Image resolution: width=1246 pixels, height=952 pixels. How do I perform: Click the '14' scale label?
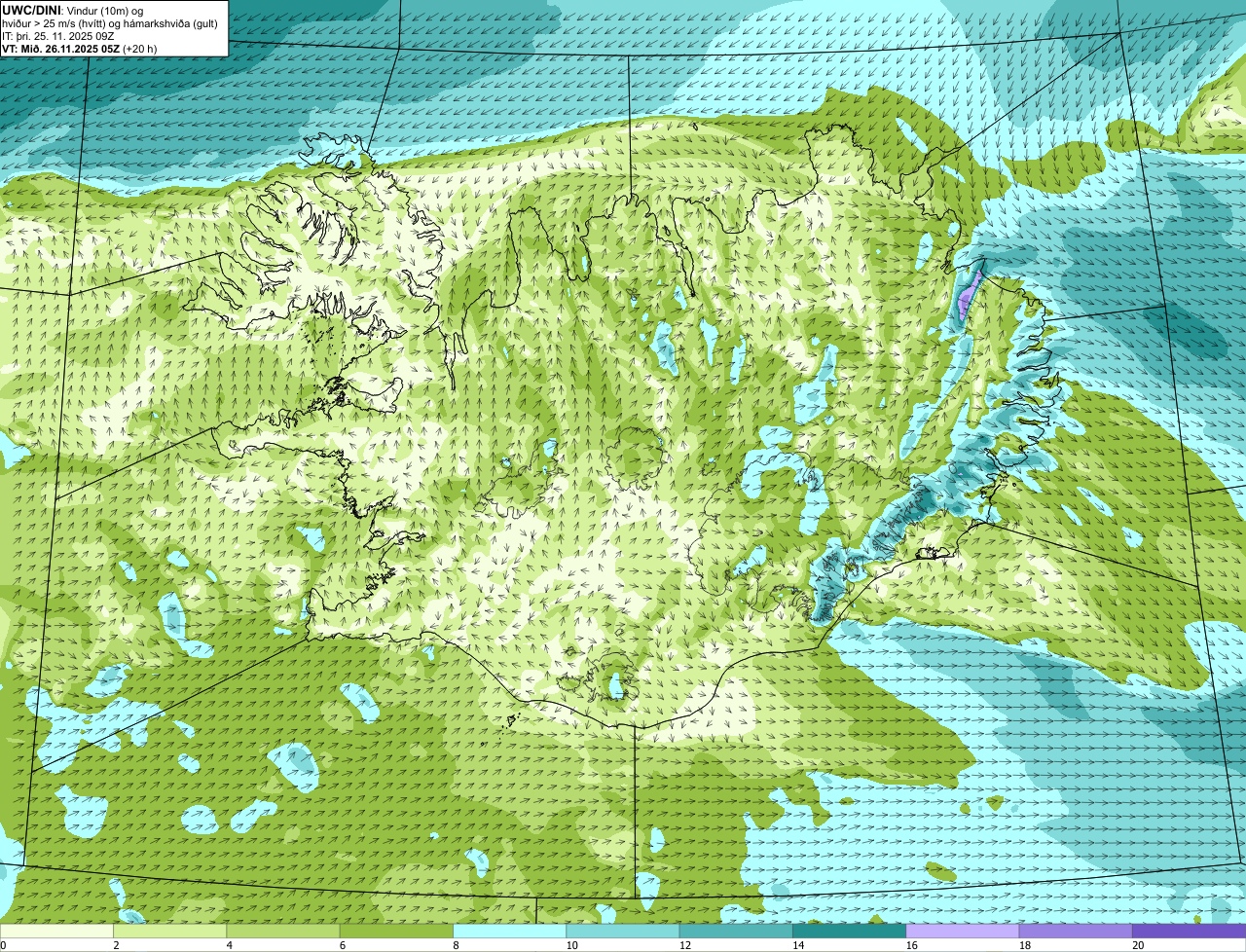click(x=797, y=945)
